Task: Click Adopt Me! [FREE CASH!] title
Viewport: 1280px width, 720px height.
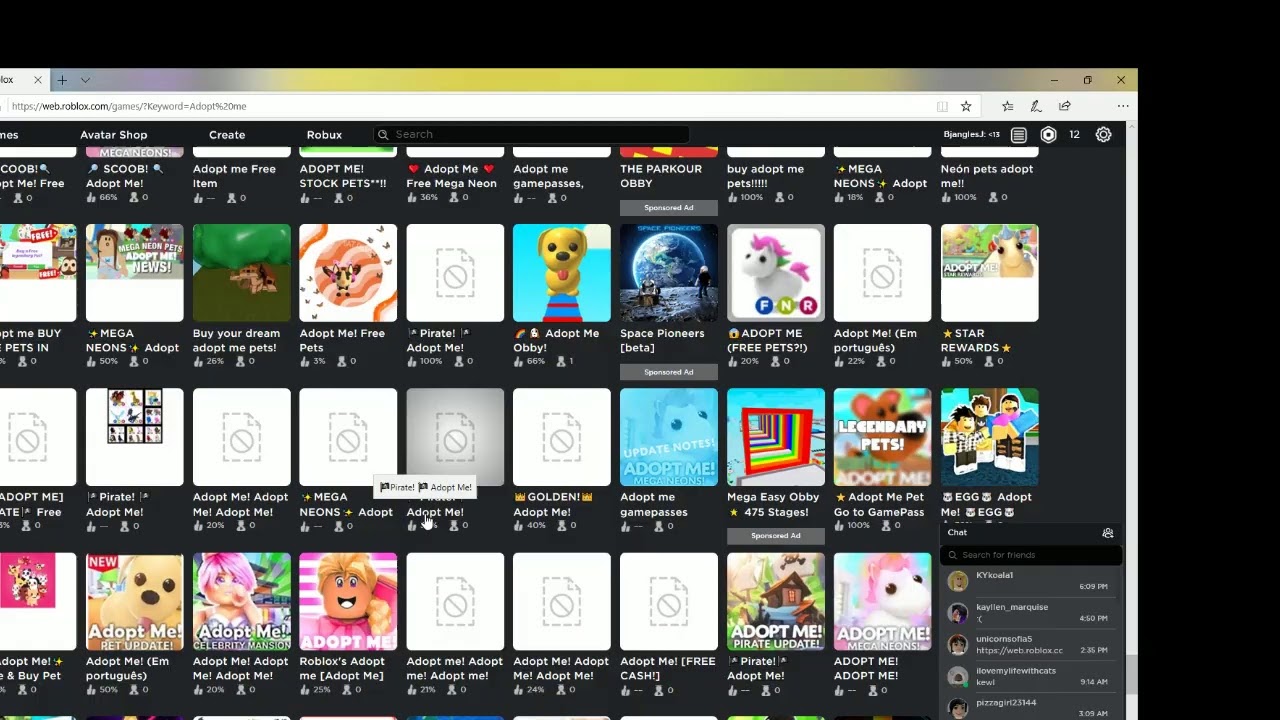Action: [667, 668]
